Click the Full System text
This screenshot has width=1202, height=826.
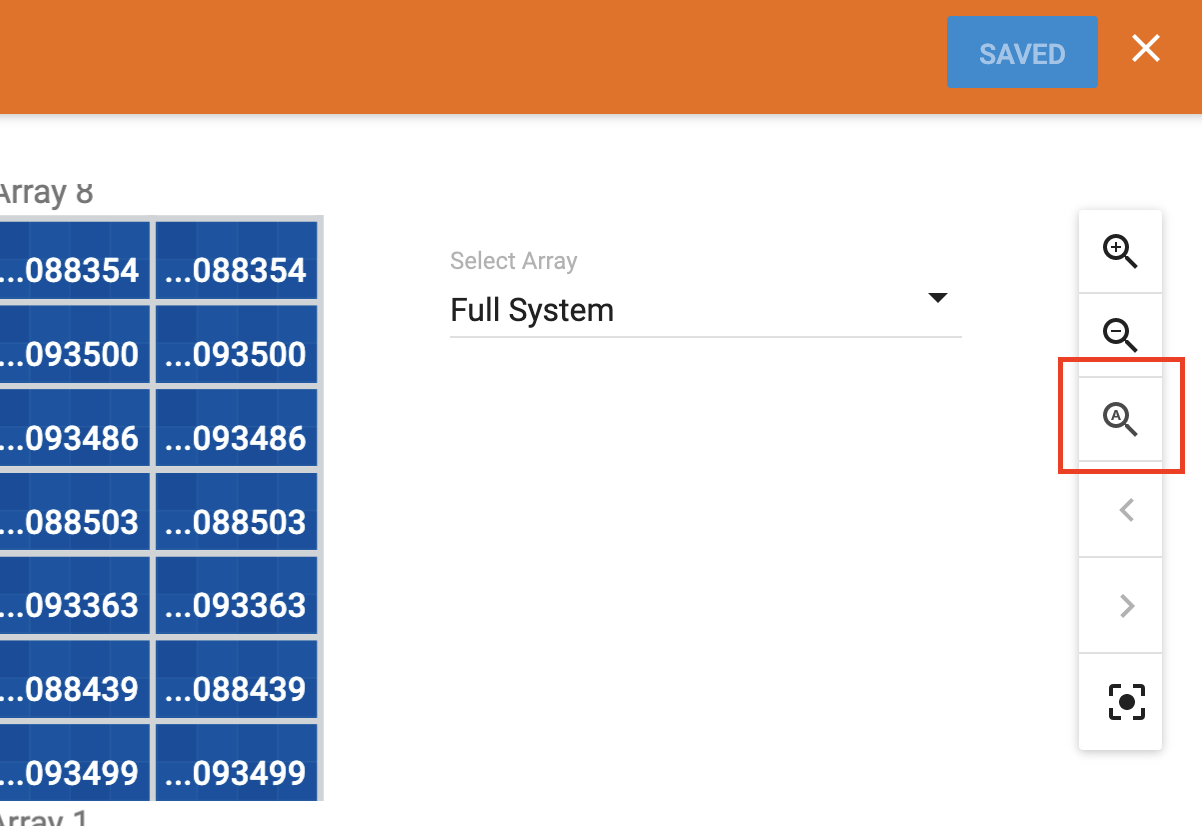pyautogui.click(x=531, y=310)
